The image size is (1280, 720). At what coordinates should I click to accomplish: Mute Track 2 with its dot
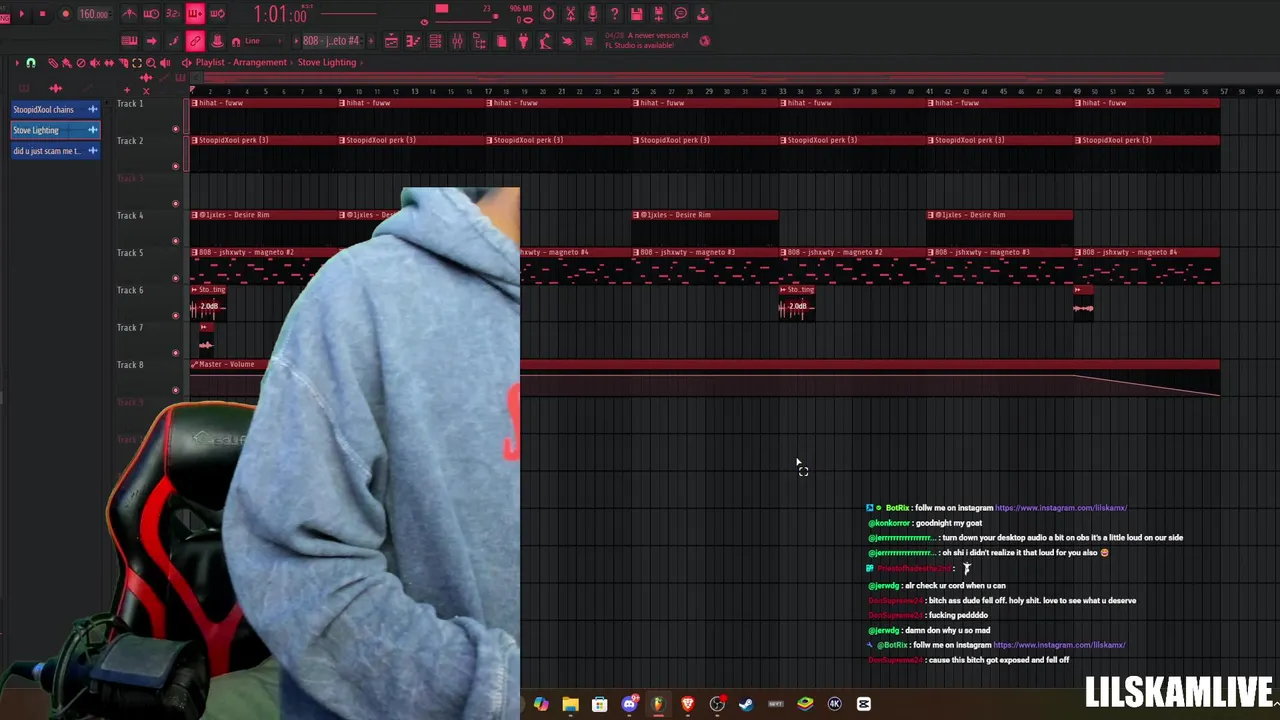click(x=176, y=165)
